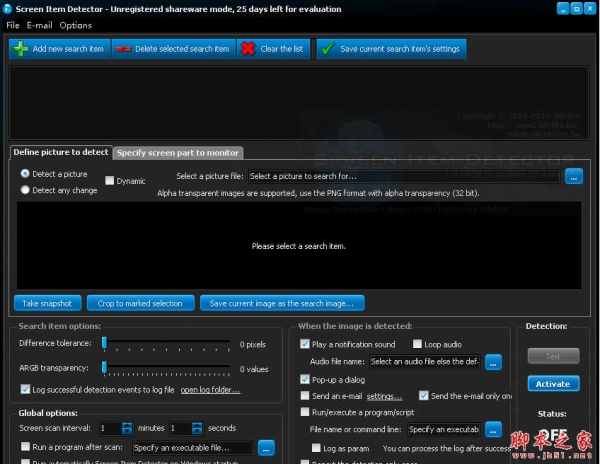Click the seconds spinner arrows for scan interval
Screen dimensions: 600x464
[x=197, y=428]
